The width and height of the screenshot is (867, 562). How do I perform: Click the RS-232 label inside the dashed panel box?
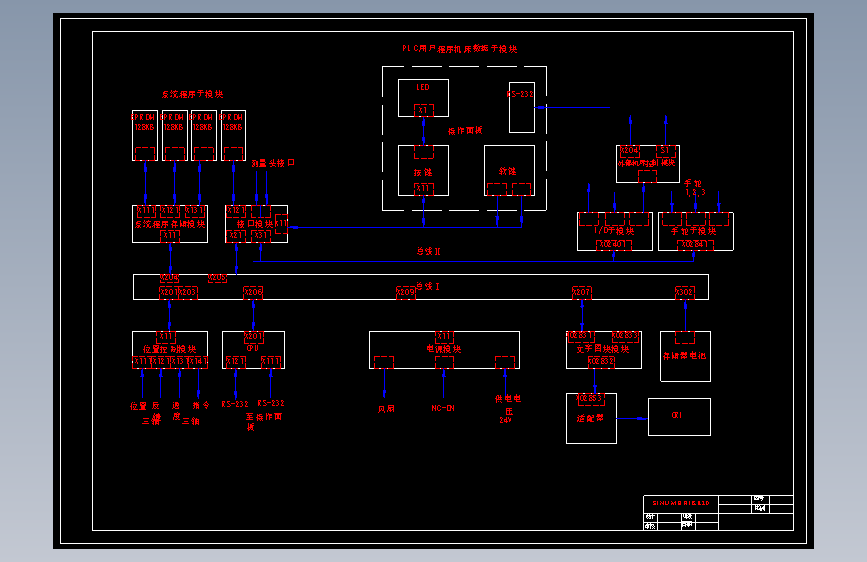(x=521, y=94)
